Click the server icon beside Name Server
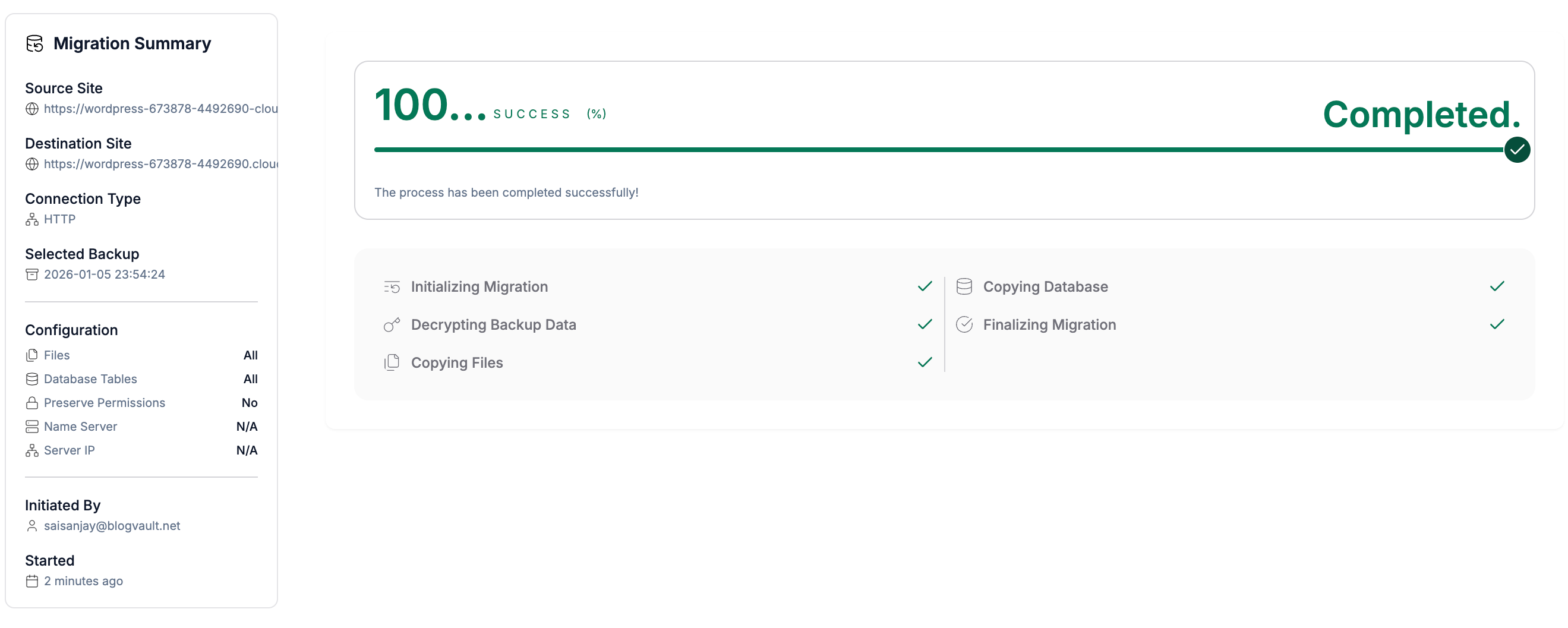The image size is (1568, 628). pos(31,426)
